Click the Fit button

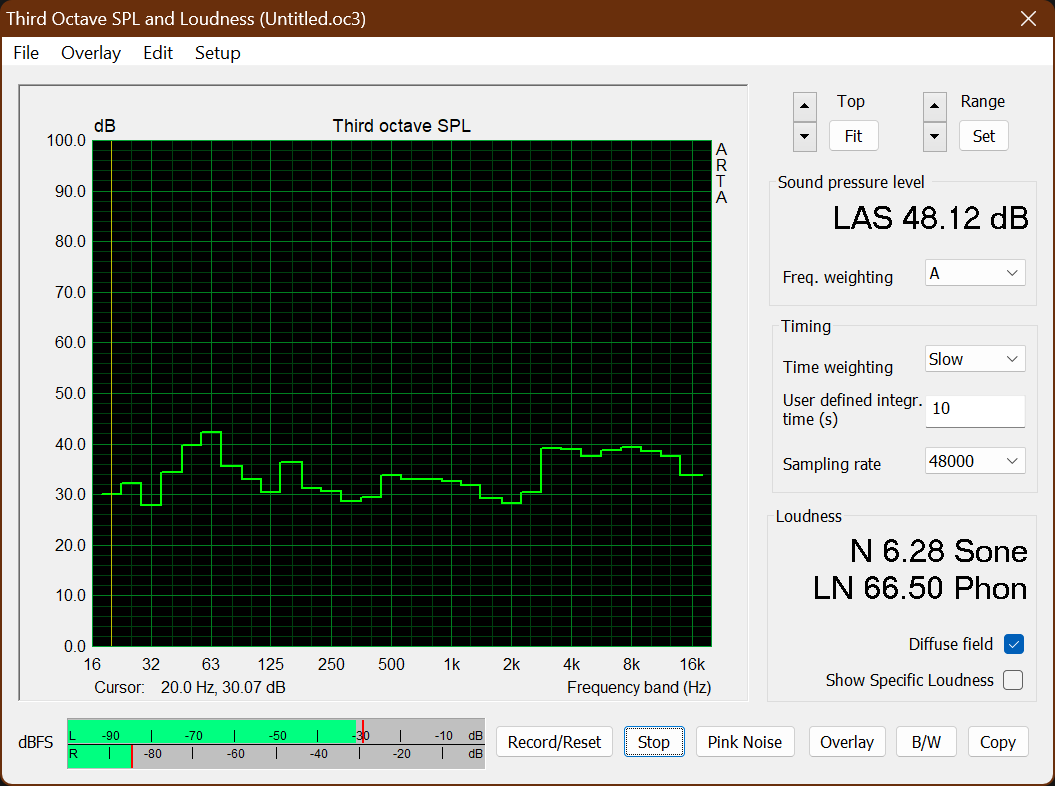853,136
